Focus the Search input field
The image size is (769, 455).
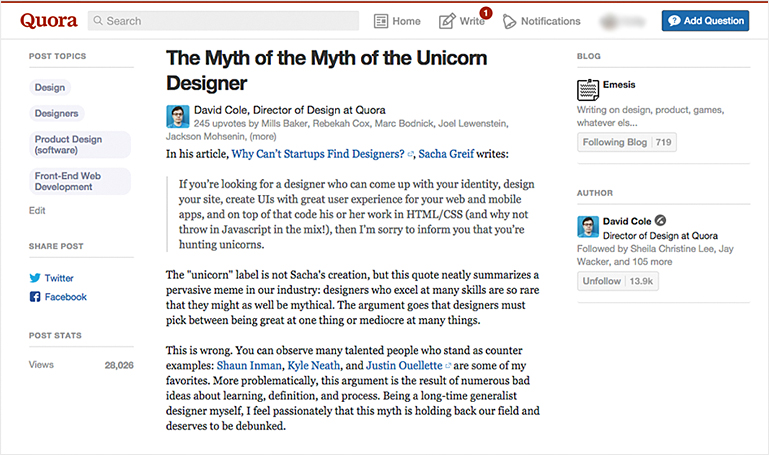[223, 21]
